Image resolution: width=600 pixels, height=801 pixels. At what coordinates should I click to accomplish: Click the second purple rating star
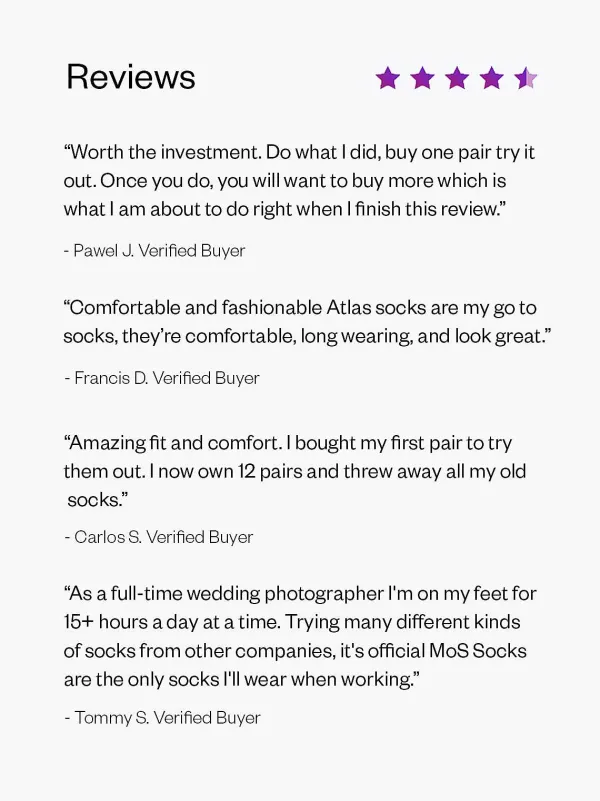[423, 78]
